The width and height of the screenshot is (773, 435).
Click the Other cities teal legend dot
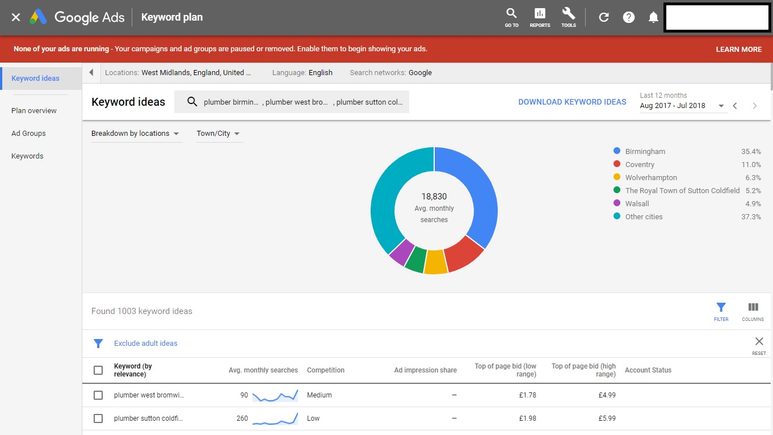click(617, 216)
